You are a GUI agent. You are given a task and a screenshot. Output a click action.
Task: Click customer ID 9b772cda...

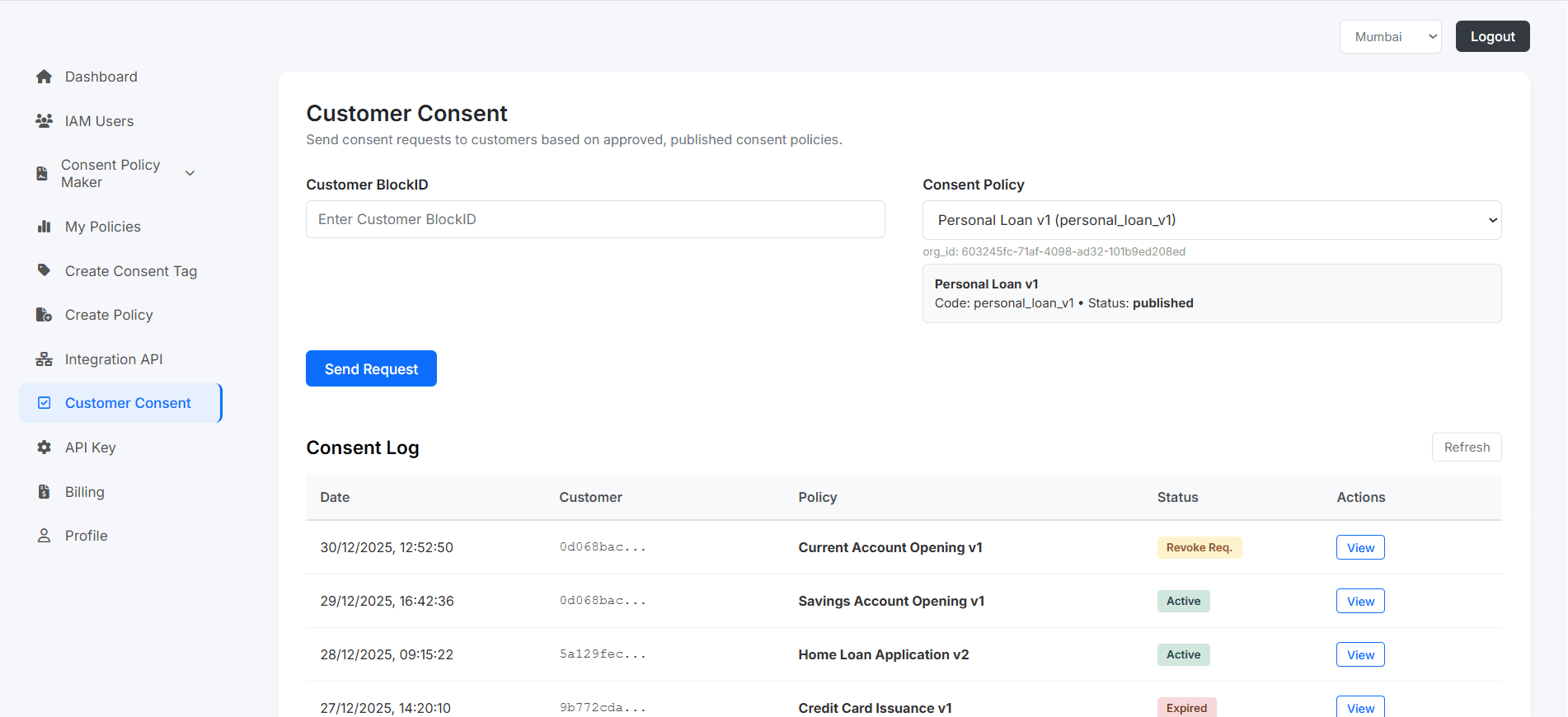(603, 708)
